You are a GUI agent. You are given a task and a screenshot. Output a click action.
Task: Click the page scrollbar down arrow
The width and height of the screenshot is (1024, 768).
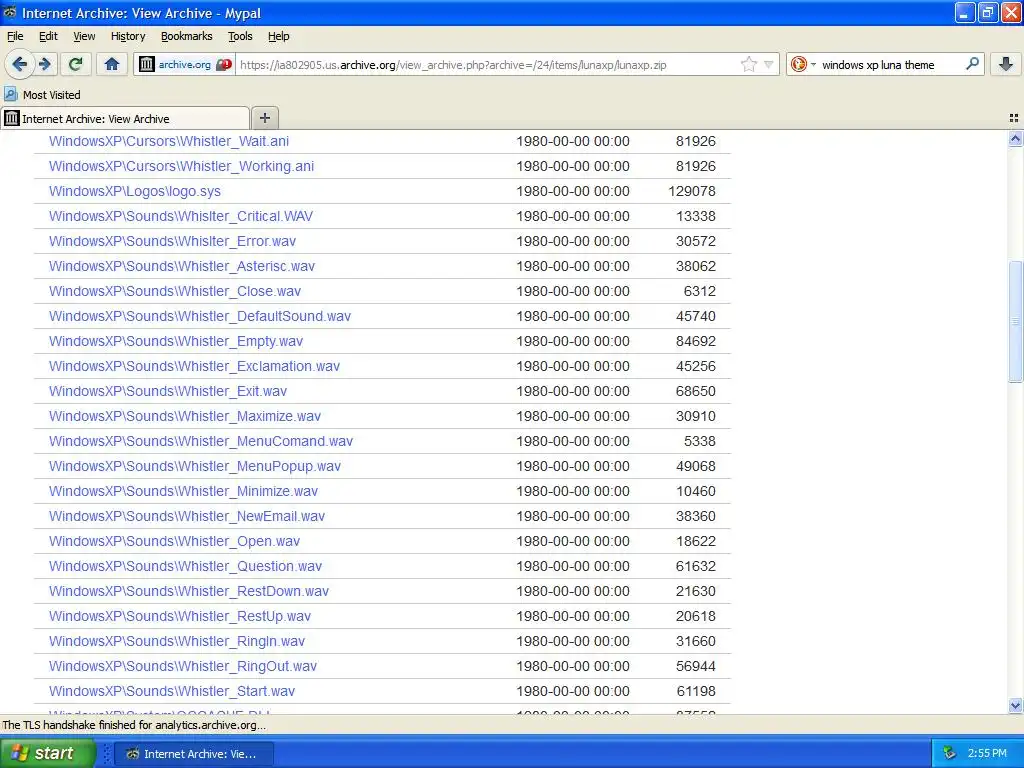coord(1015,705)
